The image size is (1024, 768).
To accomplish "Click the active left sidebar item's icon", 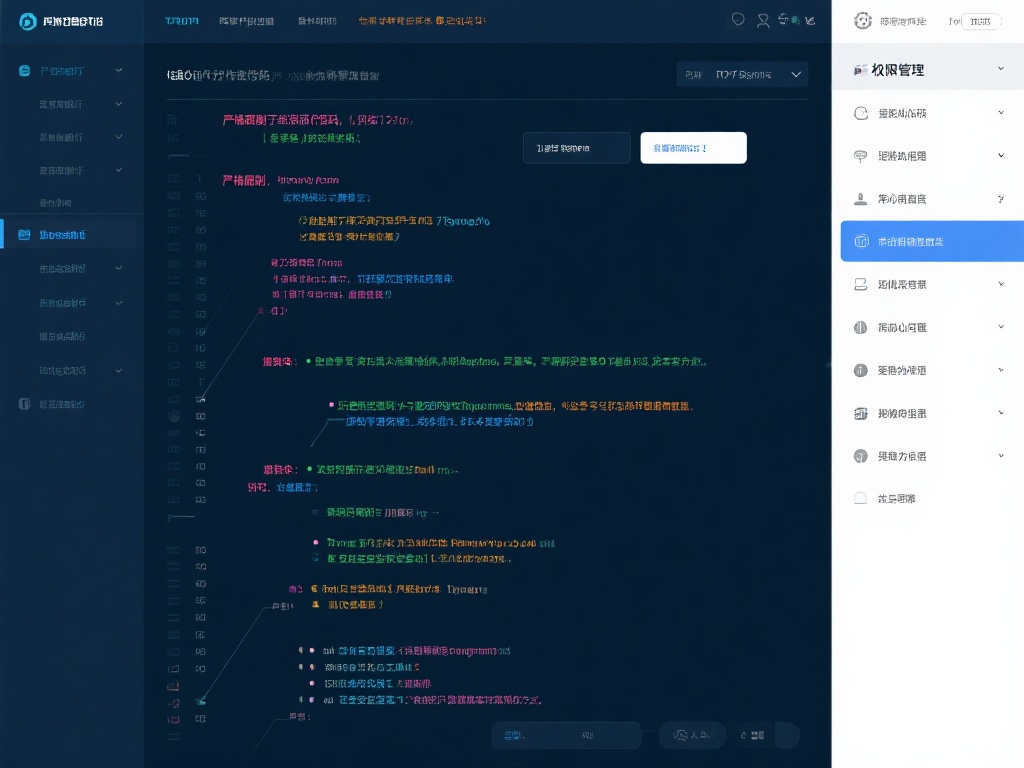I will (x=25, y=235).
